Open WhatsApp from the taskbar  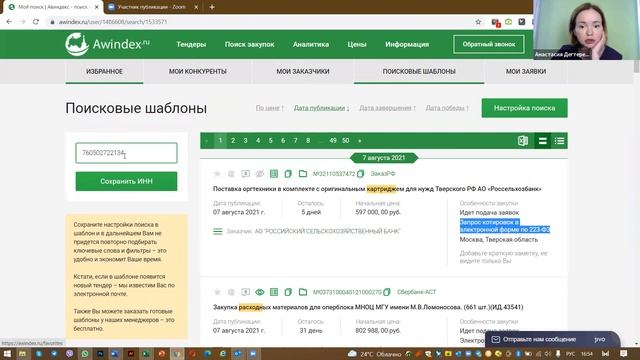[x=85, y=354]
